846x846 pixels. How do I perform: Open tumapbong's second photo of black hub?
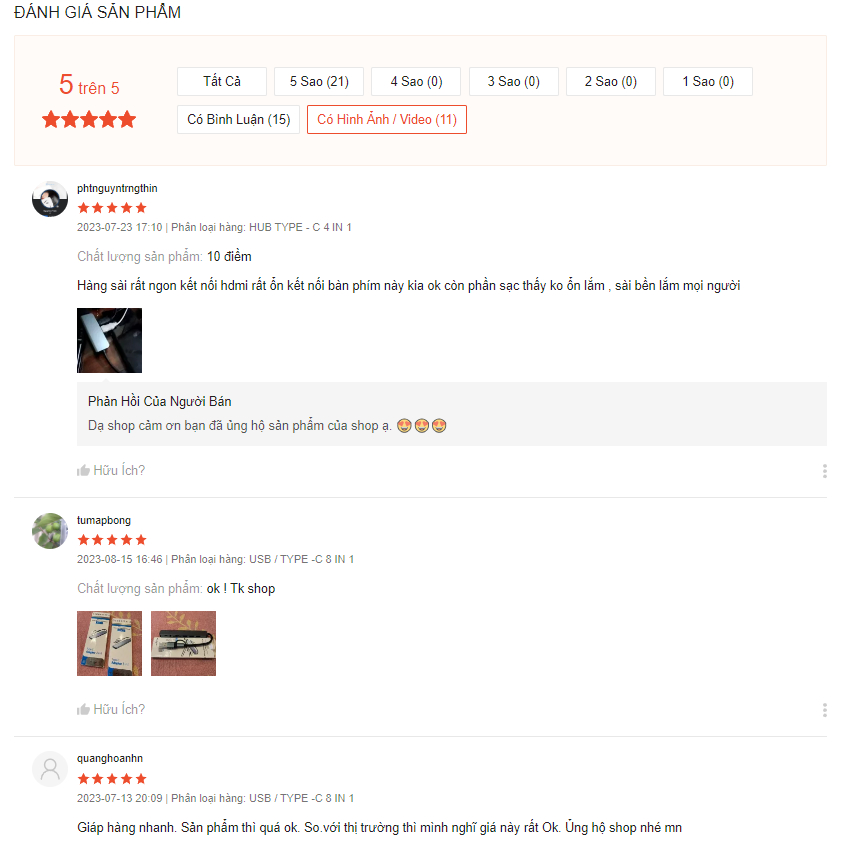pyautogui.click(x=183, y=643)
